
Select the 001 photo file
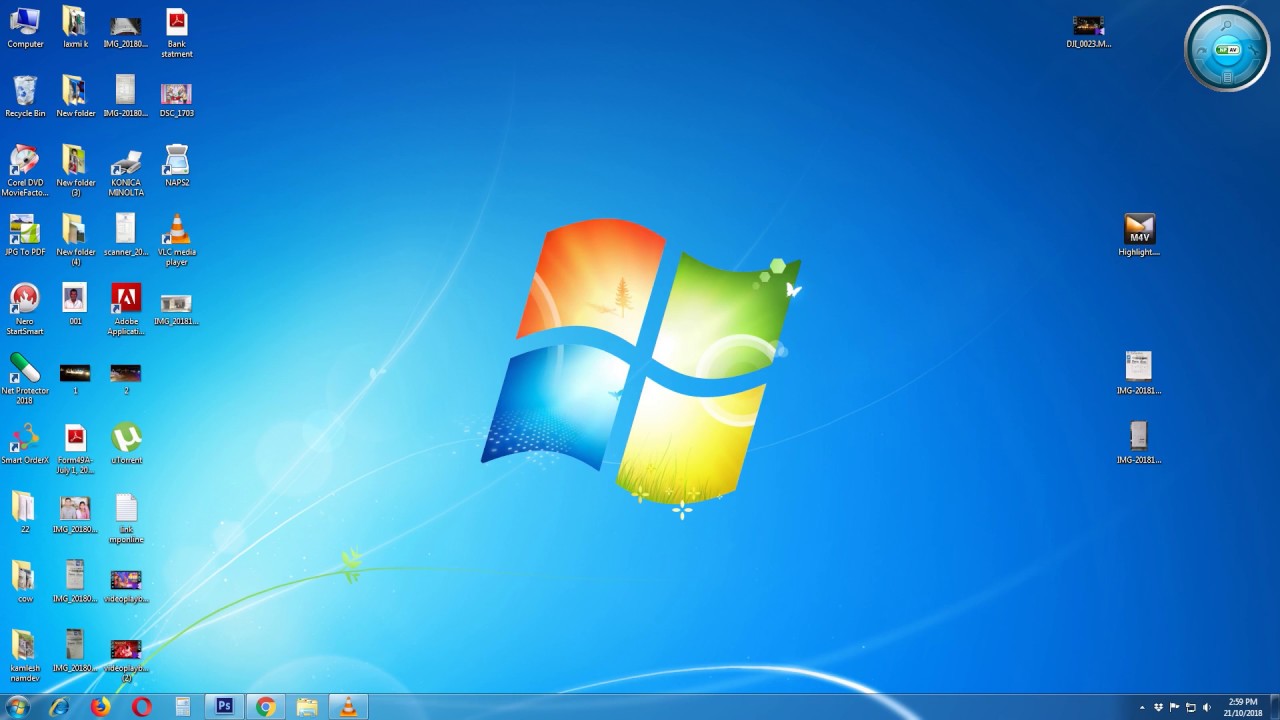pos(75,304)
